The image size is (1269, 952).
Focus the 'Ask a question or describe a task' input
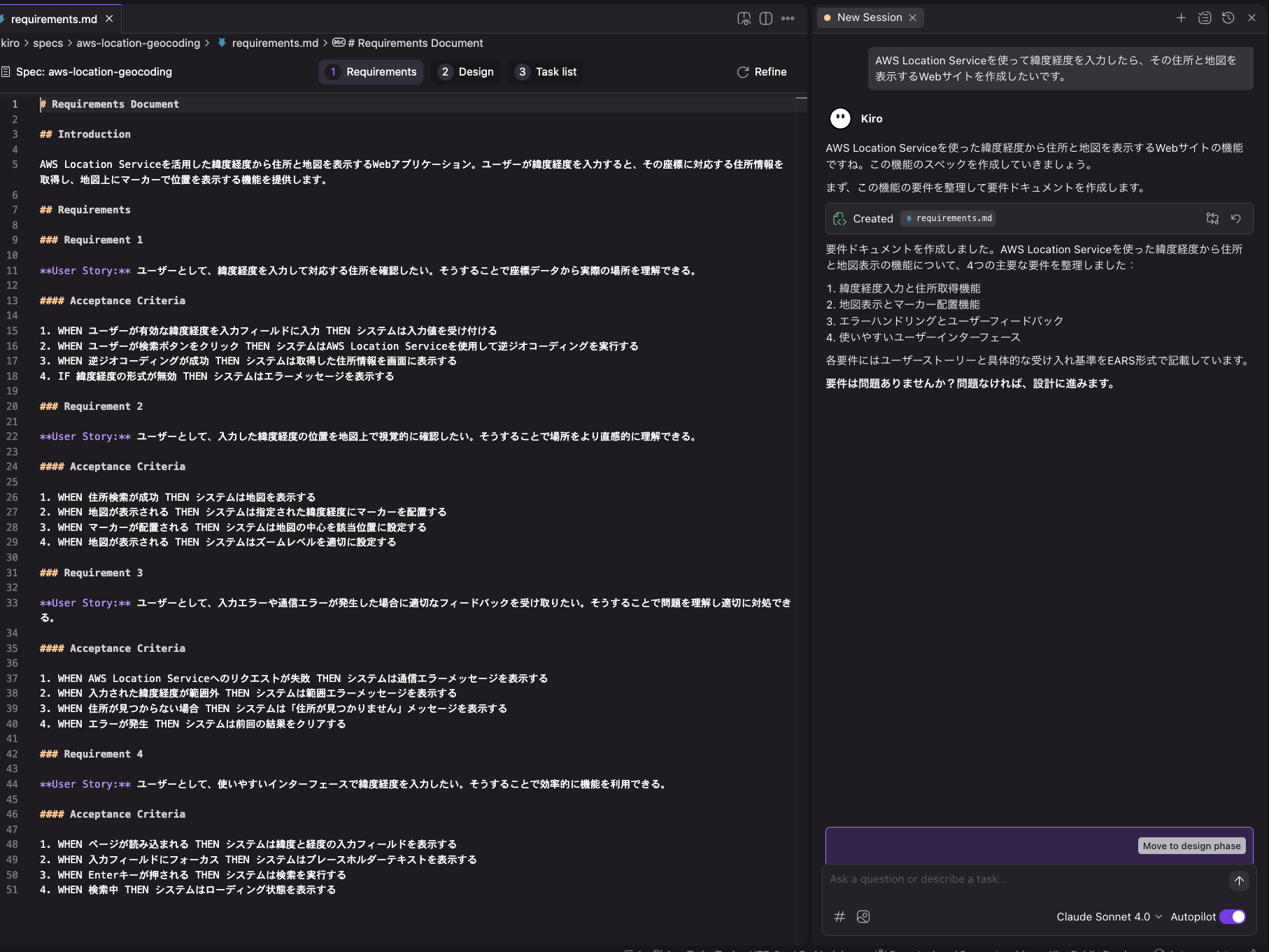point(1026,879)
